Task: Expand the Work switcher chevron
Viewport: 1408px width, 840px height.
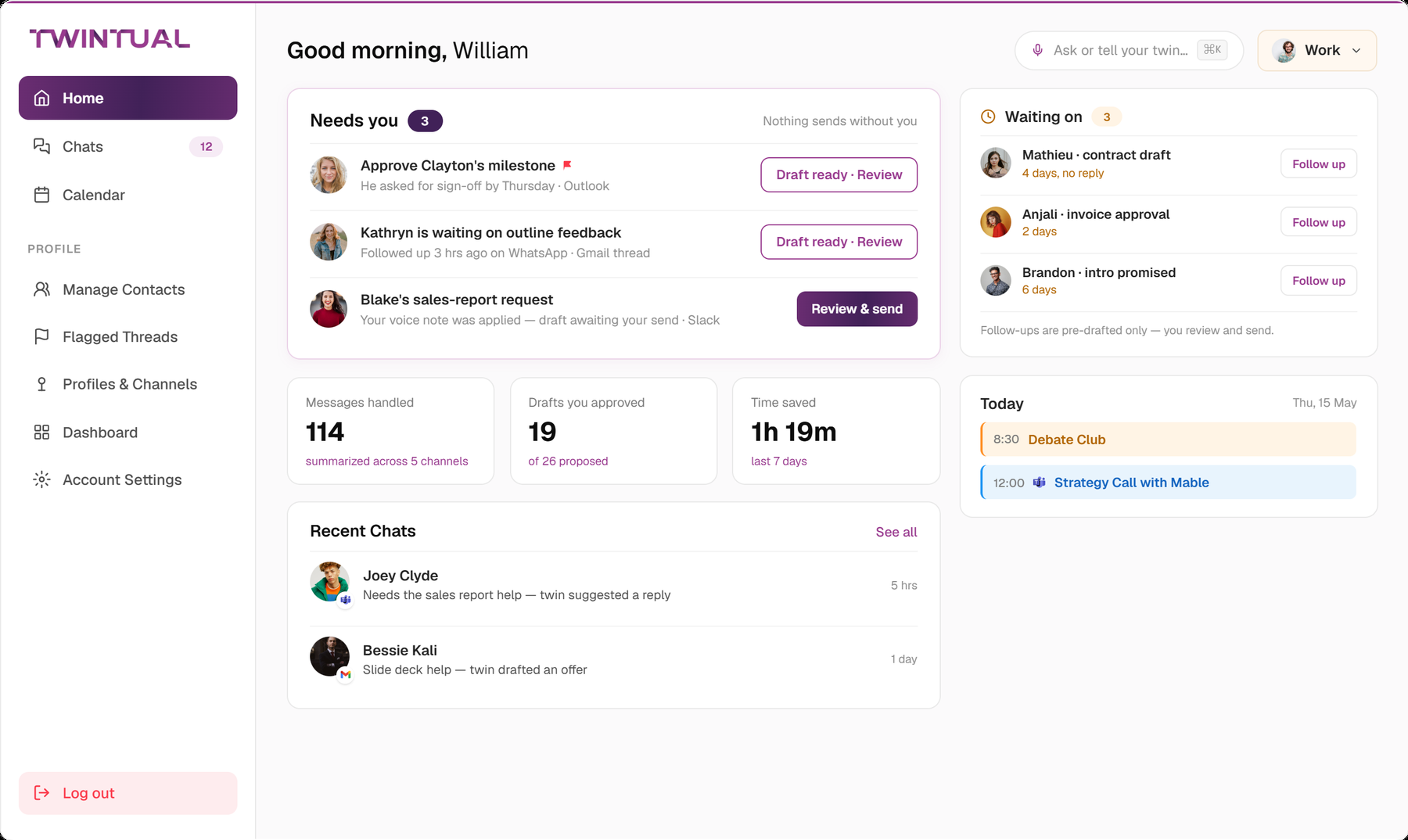Action: [x=1356, y=50]
